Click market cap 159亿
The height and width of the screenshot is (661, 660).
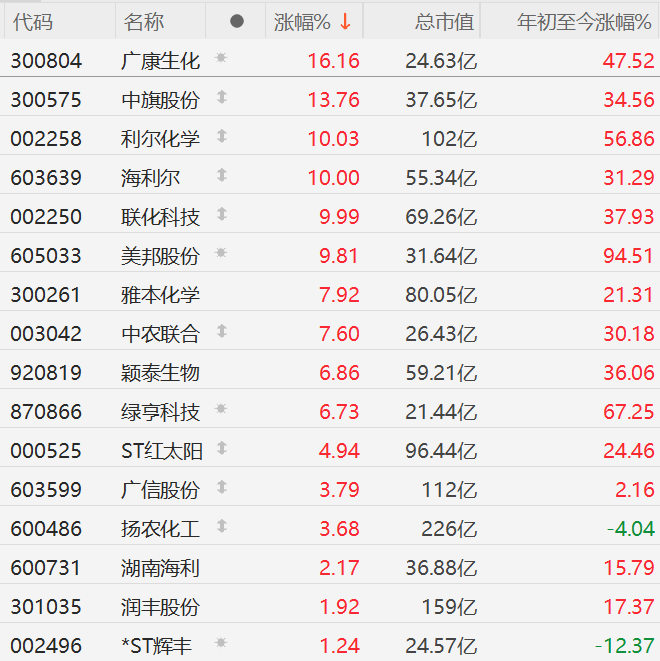coord(449,607)
